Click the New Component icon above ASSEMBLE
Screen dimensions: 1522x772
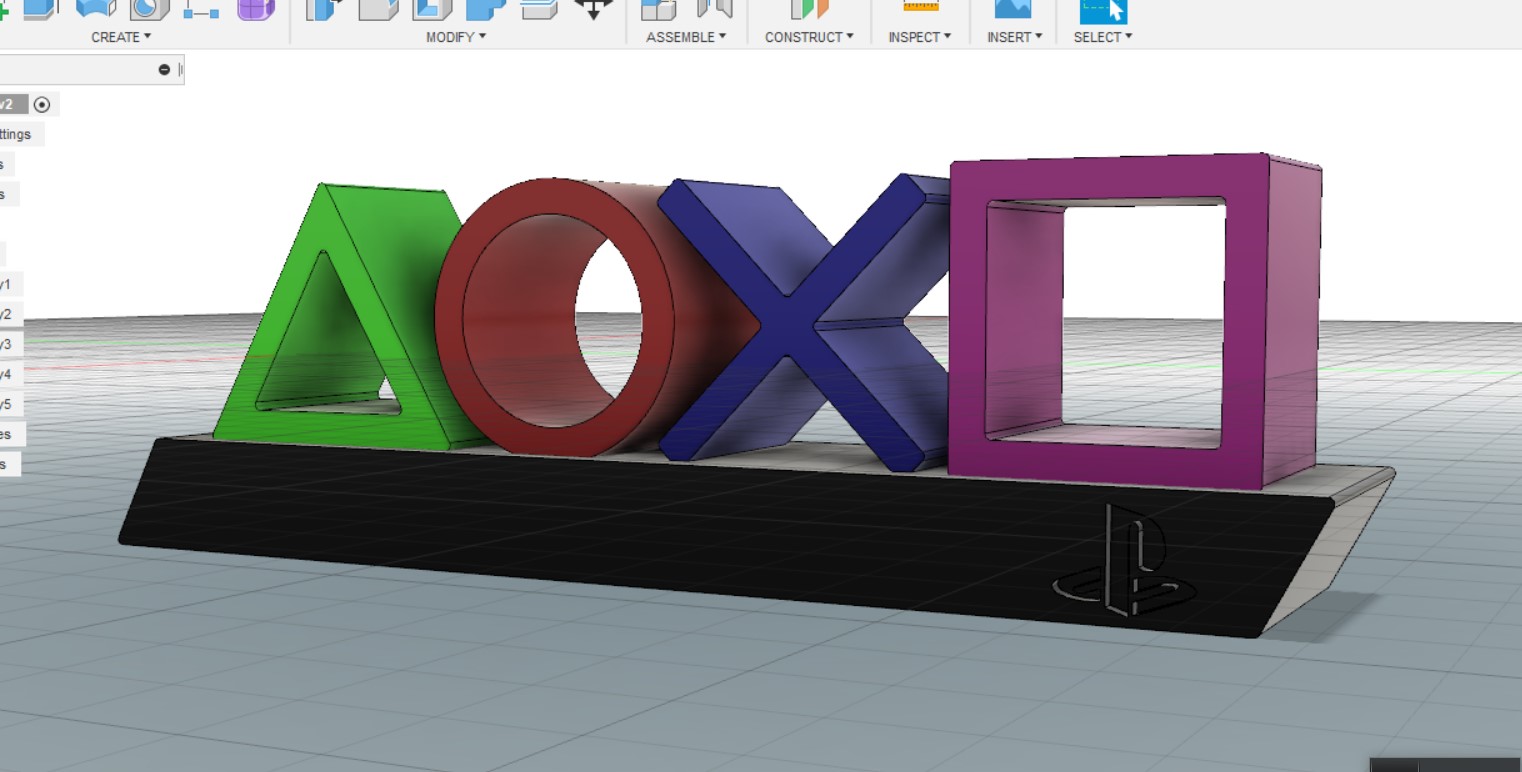point(657,9)
